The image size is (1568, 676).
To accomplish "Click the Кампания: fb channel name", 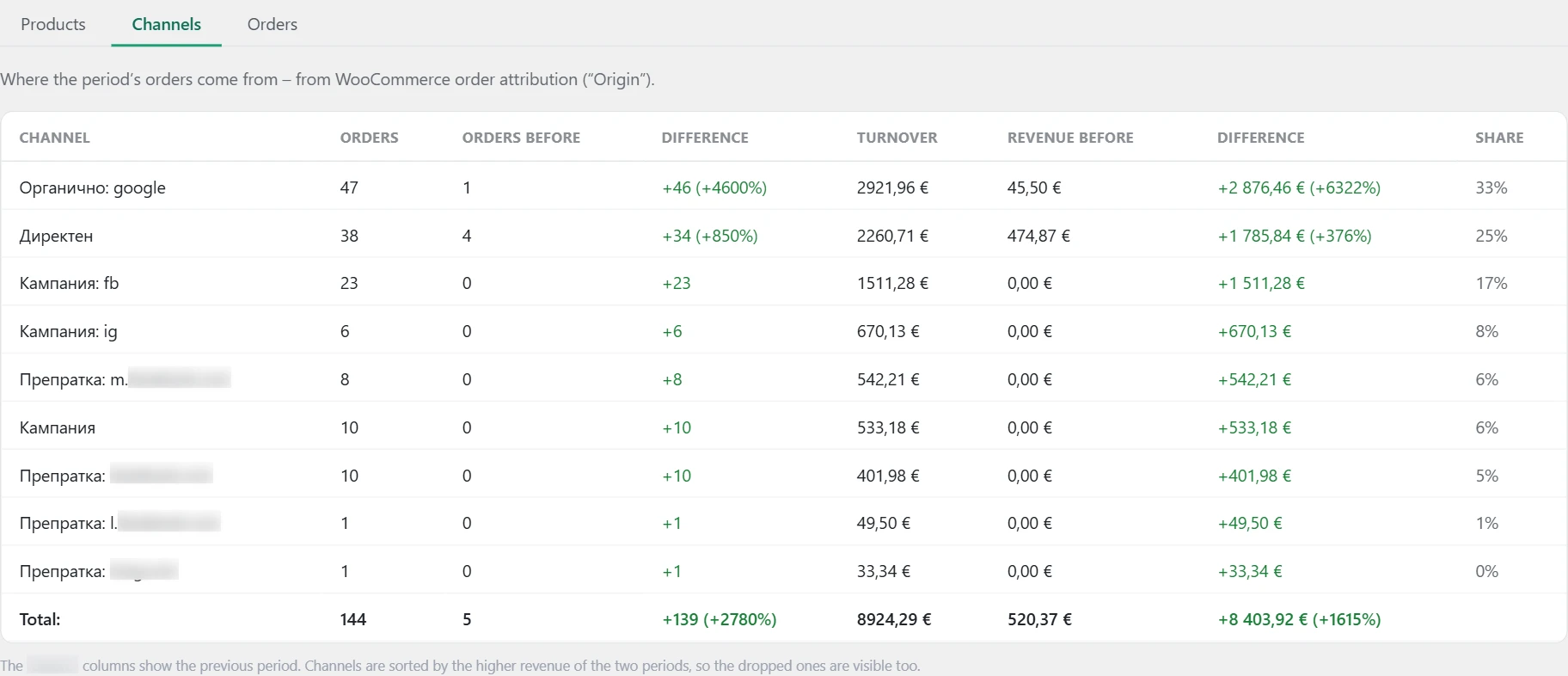I will coord(69,283).
